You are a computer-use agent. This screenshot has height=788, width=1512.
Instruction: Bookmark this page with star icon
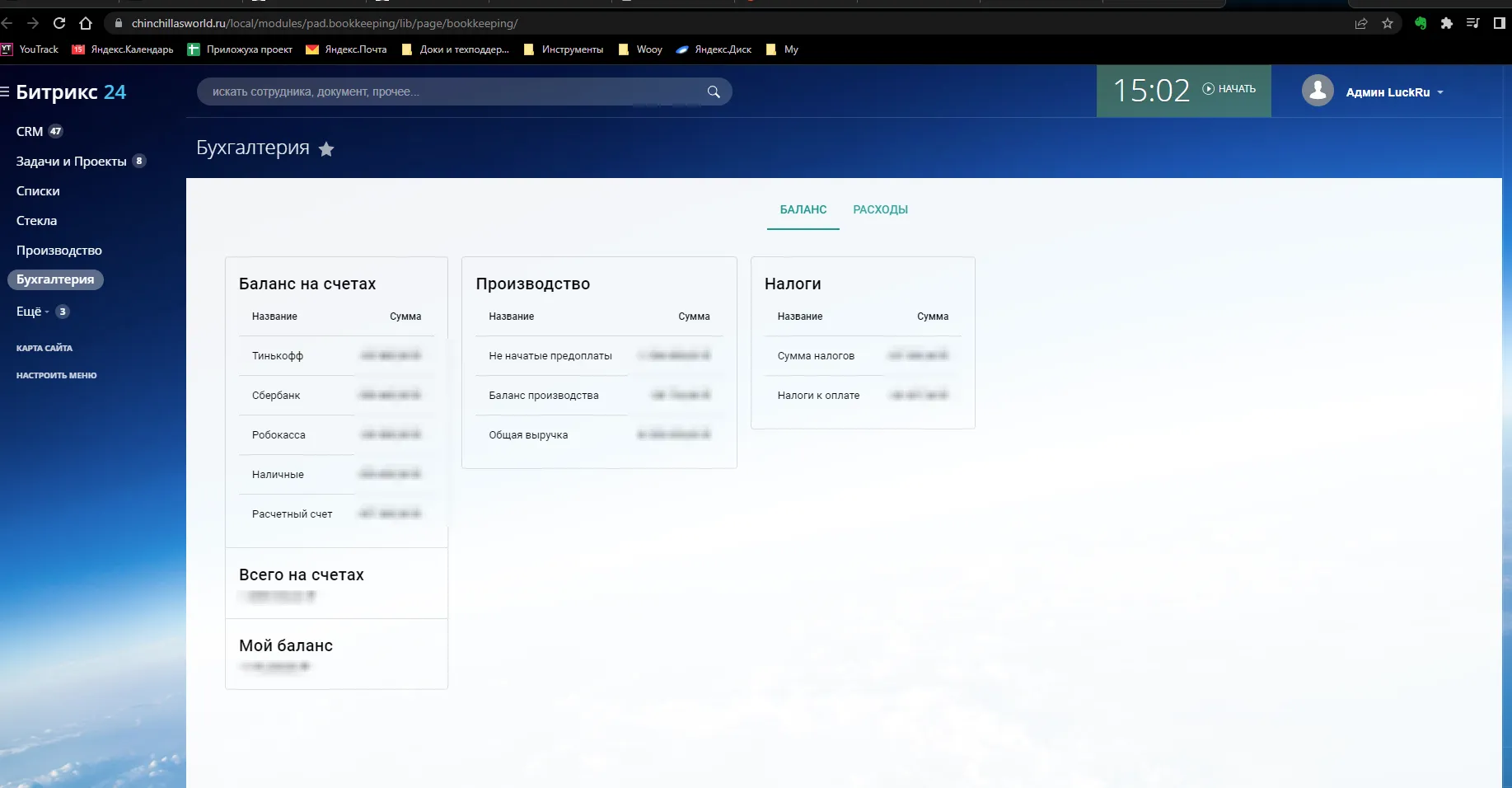(x=1388, y=23)
